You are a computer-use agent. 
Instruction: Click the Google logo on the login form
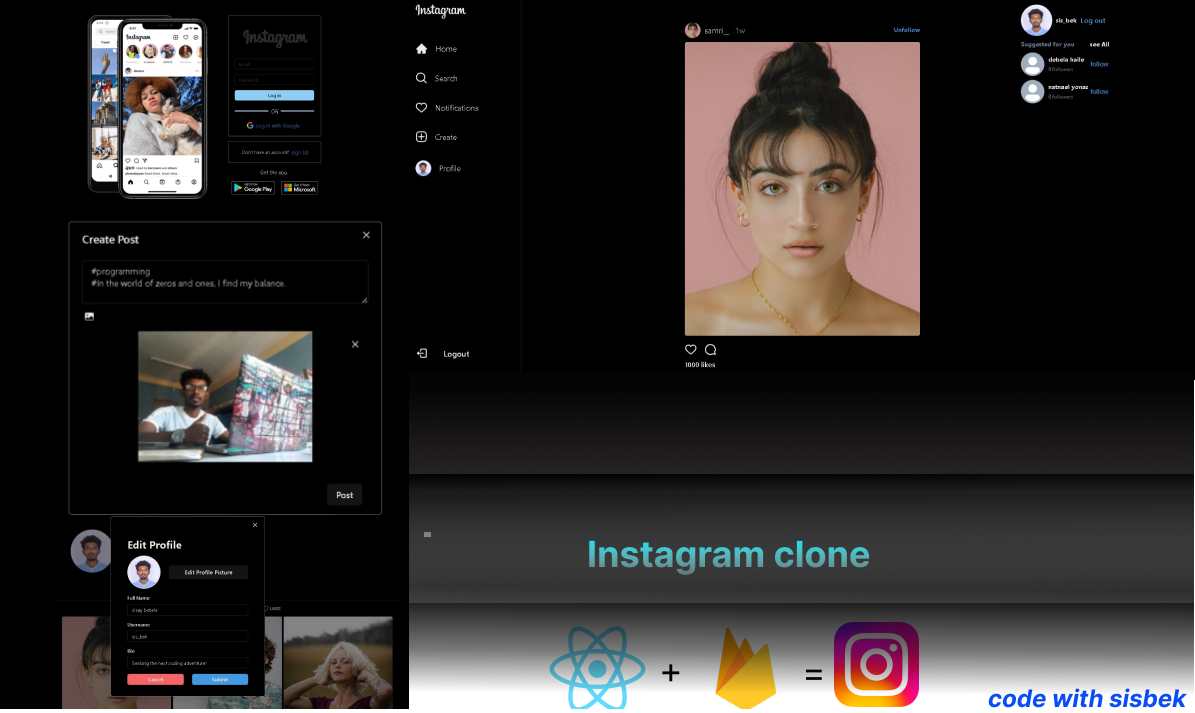pos(250,126)
